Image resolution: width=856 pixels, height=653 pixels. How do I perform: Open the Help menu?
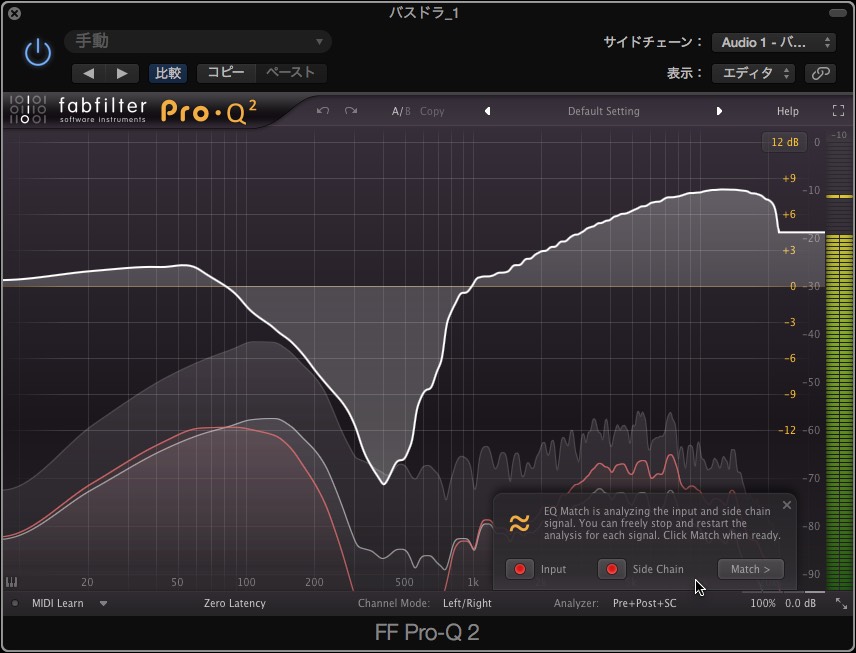point(787,111)
